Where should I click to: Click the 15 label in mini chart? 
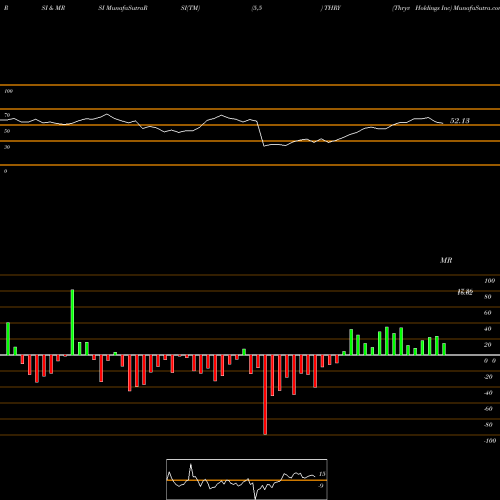[322, 474]
